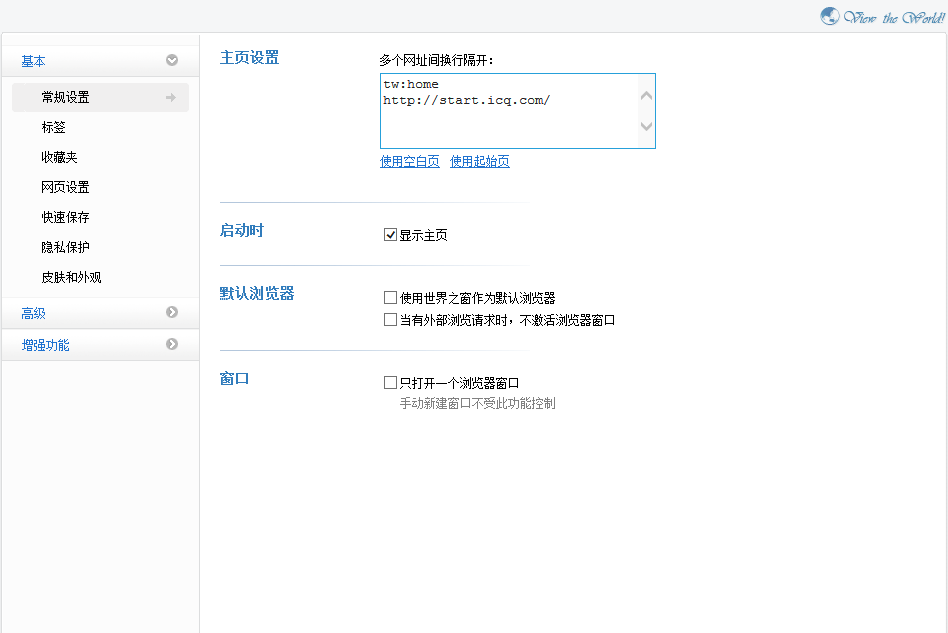Expand the 高级 section arrow

point(172,312)
